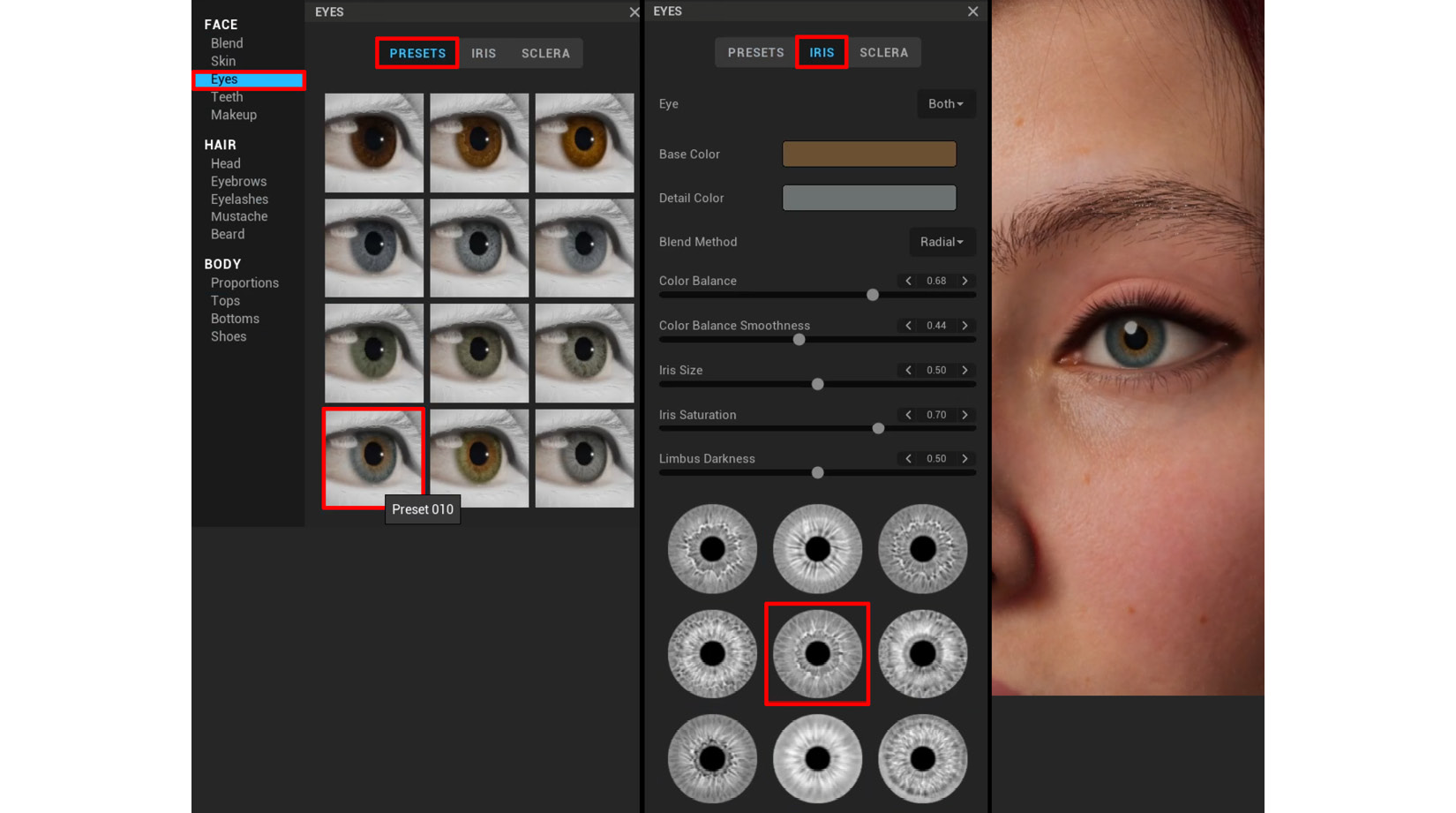The image size is (1456, 813).
Task: Open the Tops category
Action: coord(225,301)
